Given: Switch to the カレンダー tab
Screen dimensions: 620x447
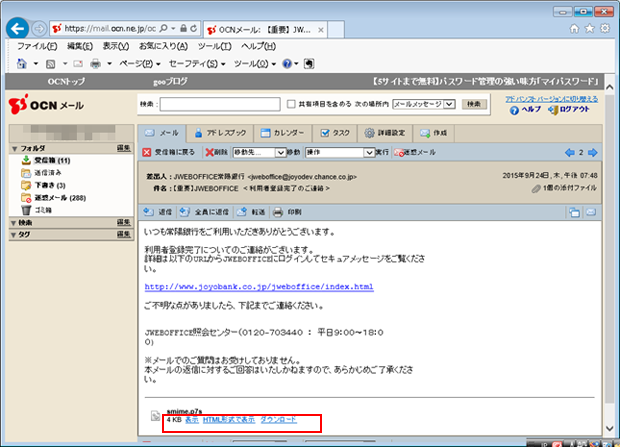Looking at the screenshot, I should coord(283,133).
